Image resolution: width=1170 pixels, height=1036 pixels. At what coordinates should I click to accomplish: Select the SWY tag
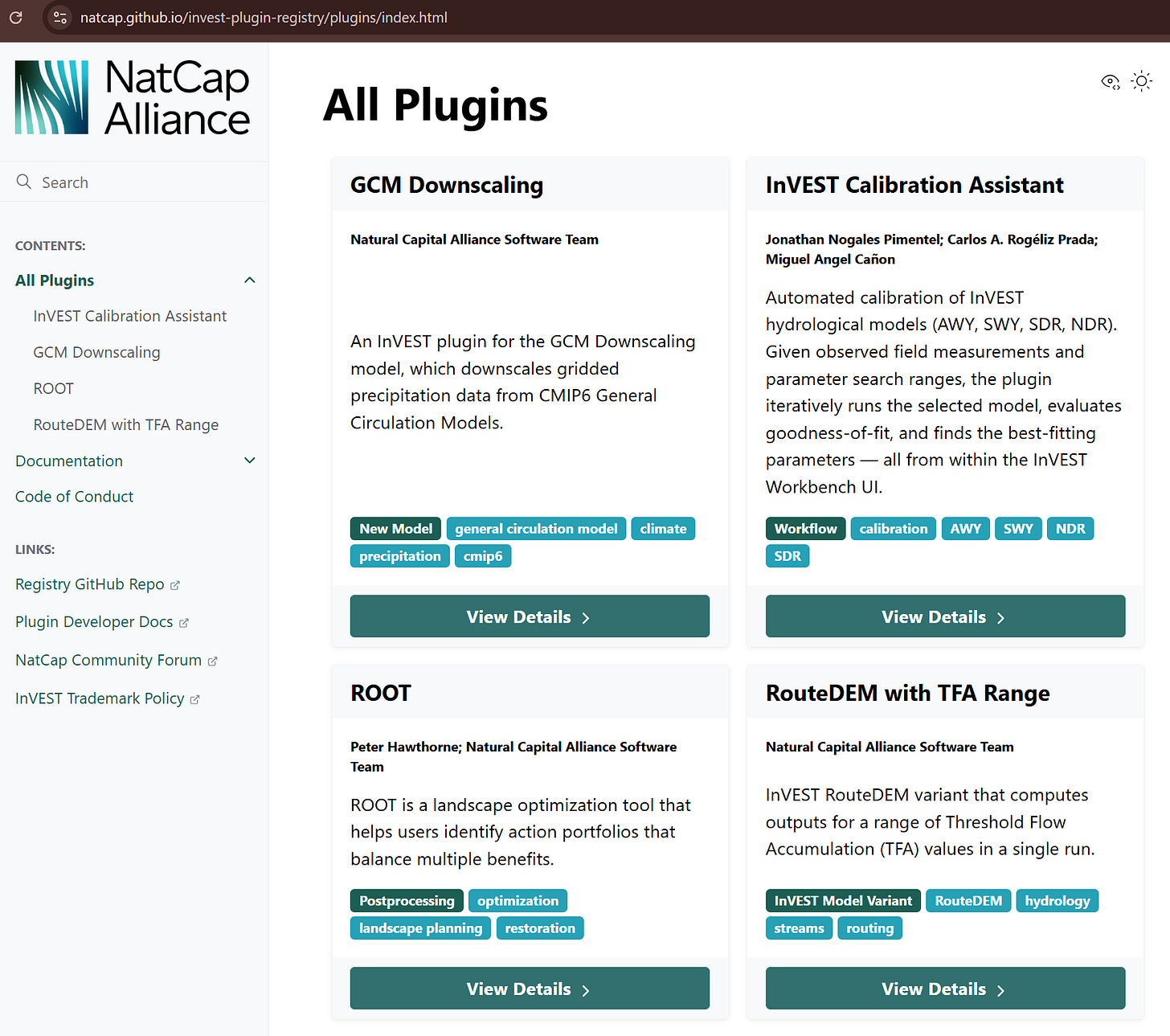tap(1018, 529)
